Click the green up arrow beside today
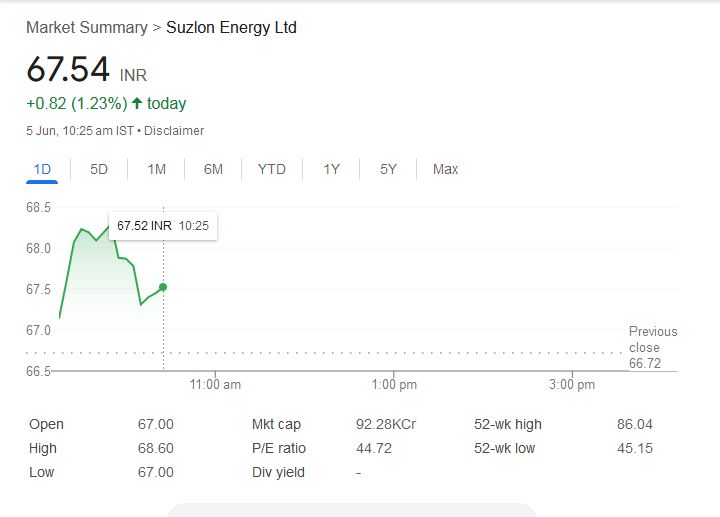The height and width of the screenshot is (517, 720). point(137,104)
